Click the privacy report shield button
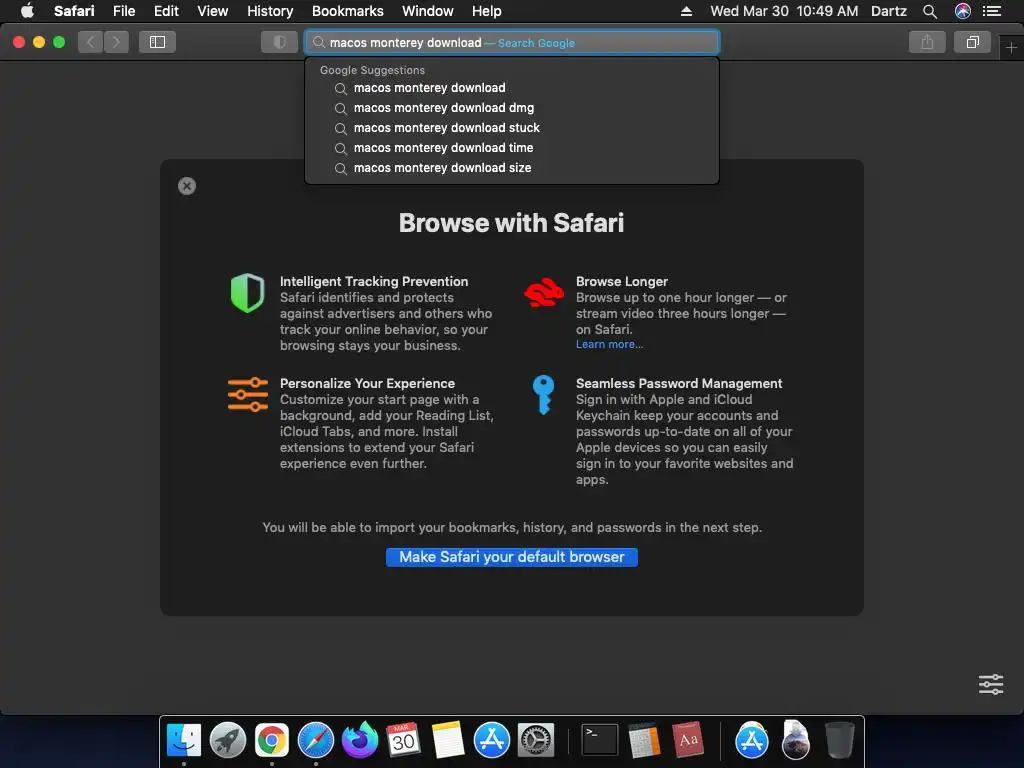This screenshot has height=768, width=1024. (280, 42)
